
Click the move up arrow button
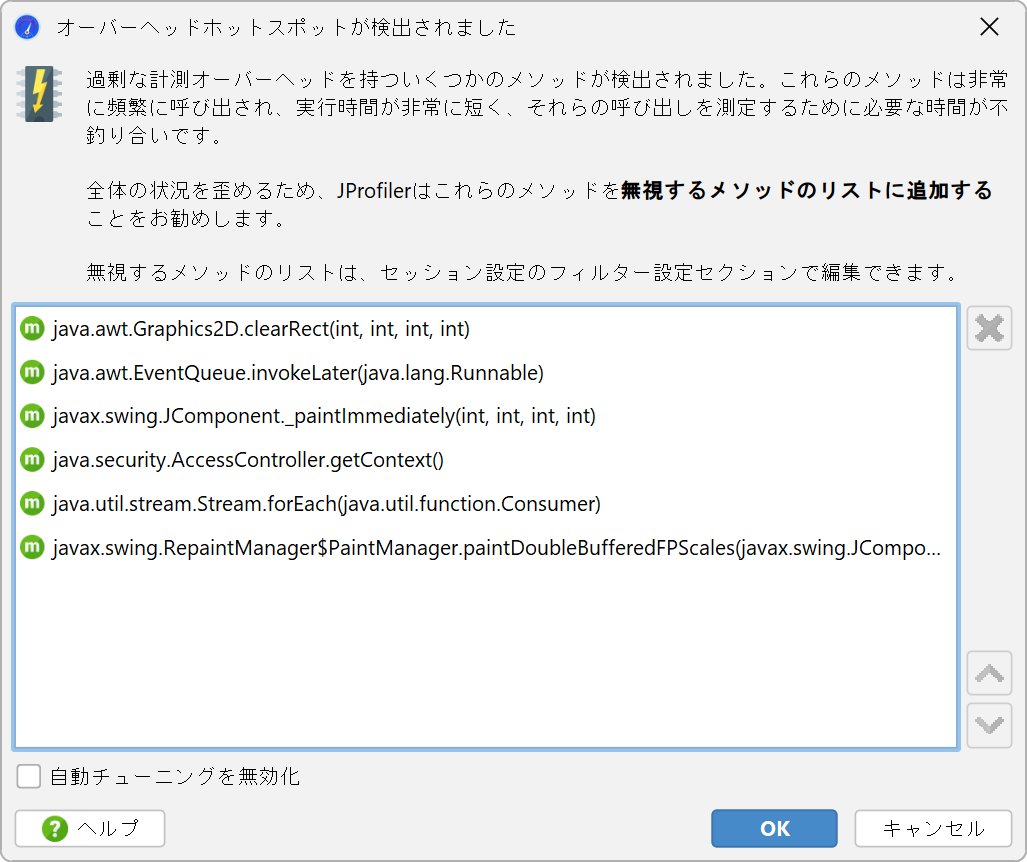point(989,673)
